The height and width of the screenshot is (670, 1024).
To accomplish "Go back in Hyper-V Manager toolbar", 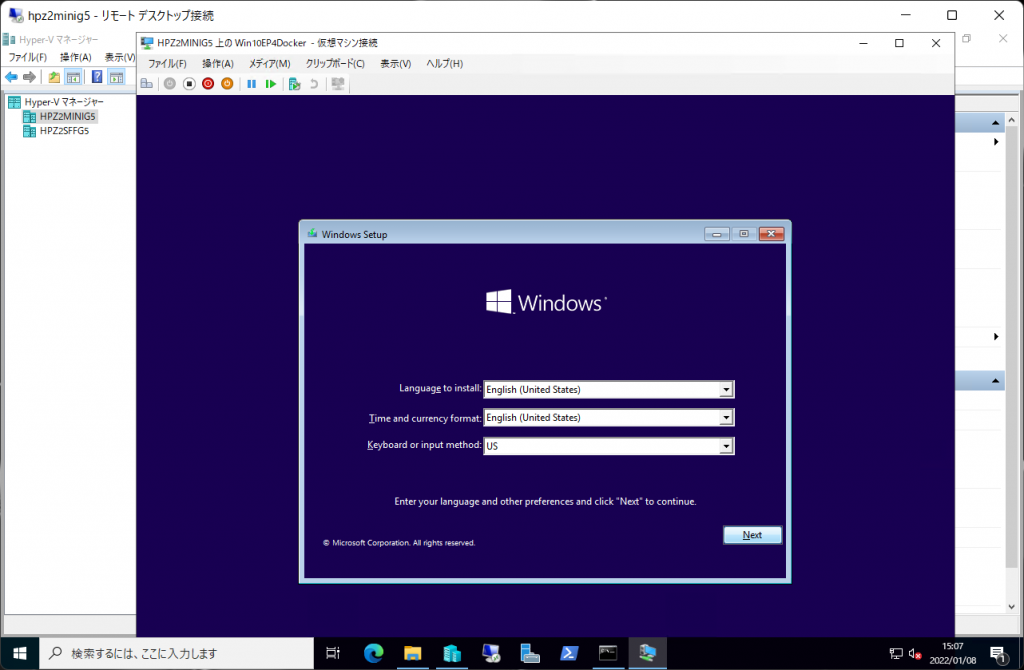I will (11, 77).
